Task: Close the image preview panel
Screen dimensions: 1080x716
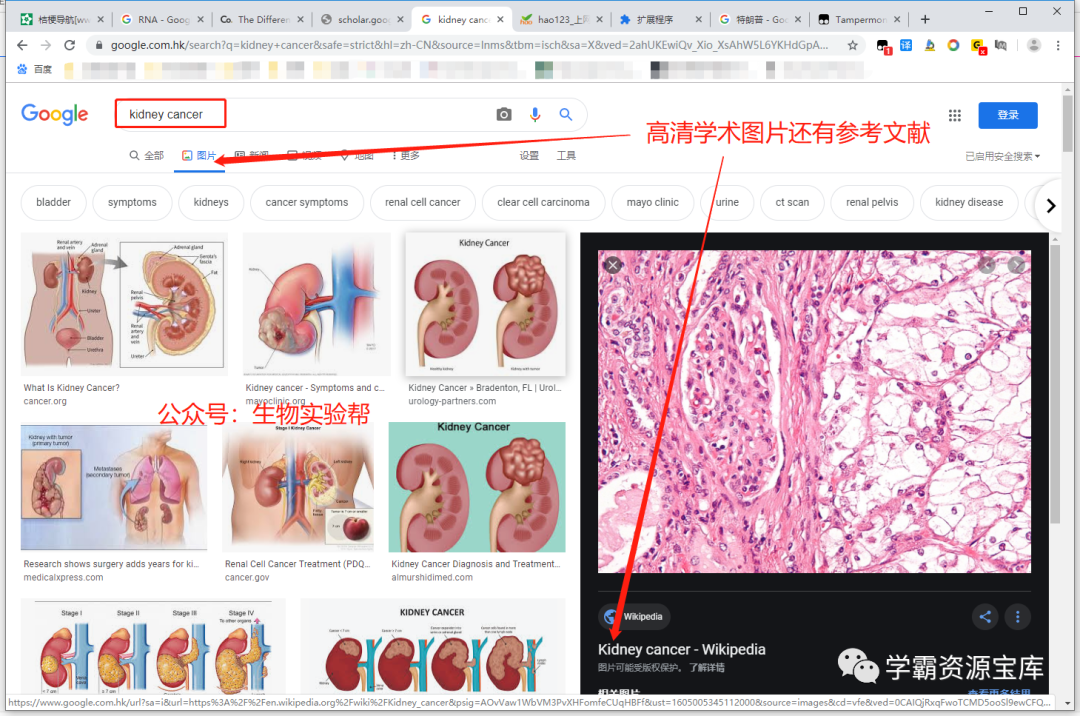Action: 613,265
